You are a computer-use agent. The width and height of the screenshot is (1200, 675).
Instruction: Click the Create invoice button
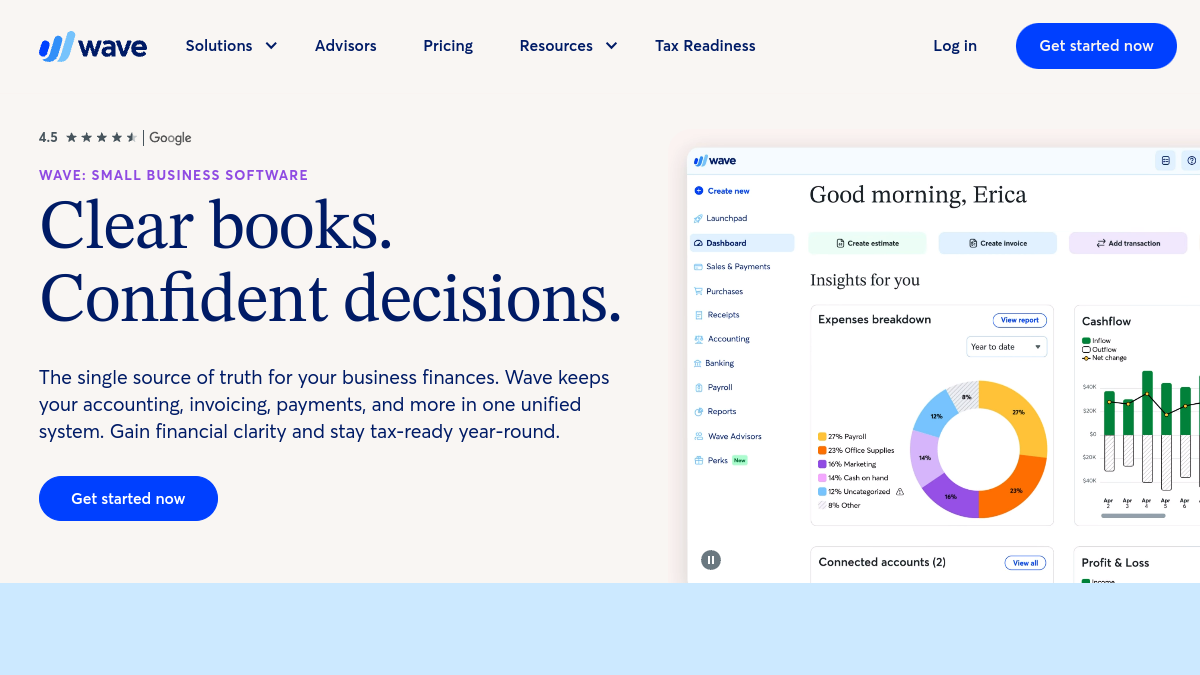(997, 243)
